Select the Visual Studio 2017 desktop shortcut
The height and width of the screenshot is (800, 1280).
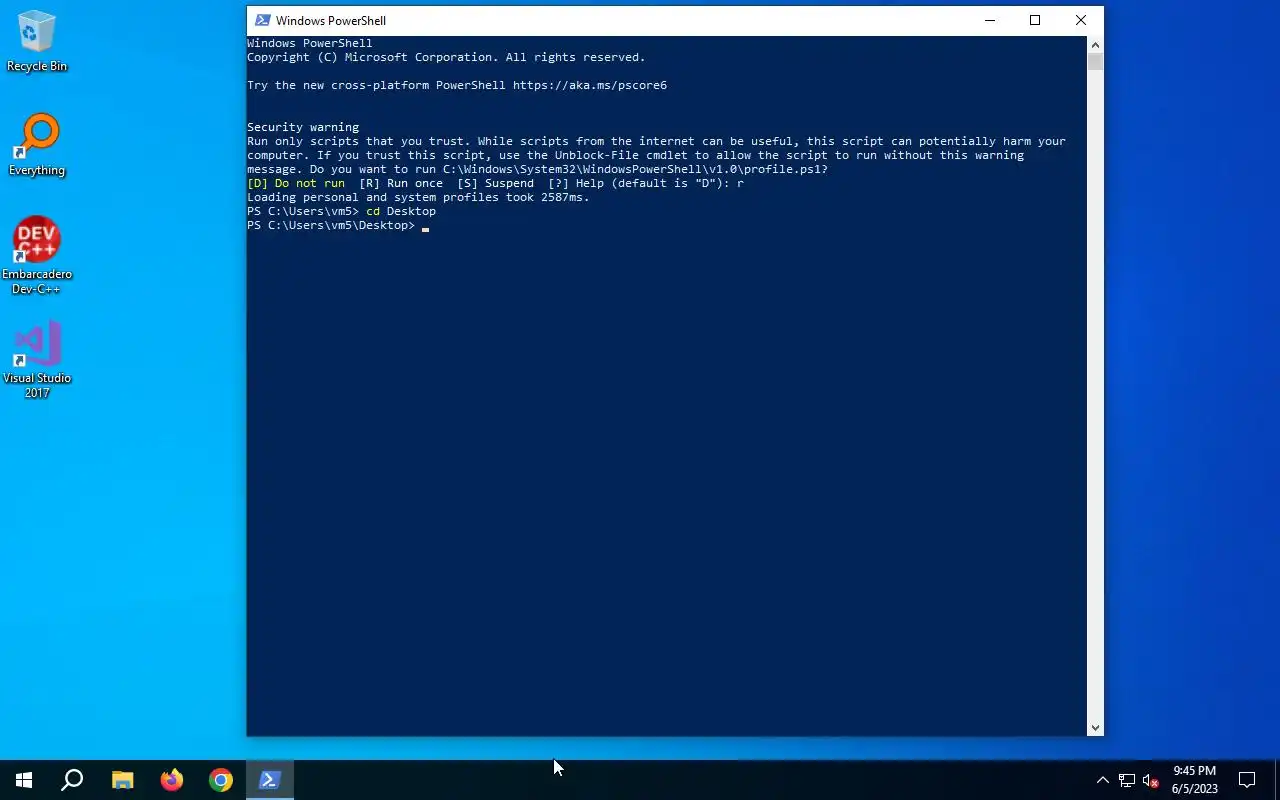37,360
